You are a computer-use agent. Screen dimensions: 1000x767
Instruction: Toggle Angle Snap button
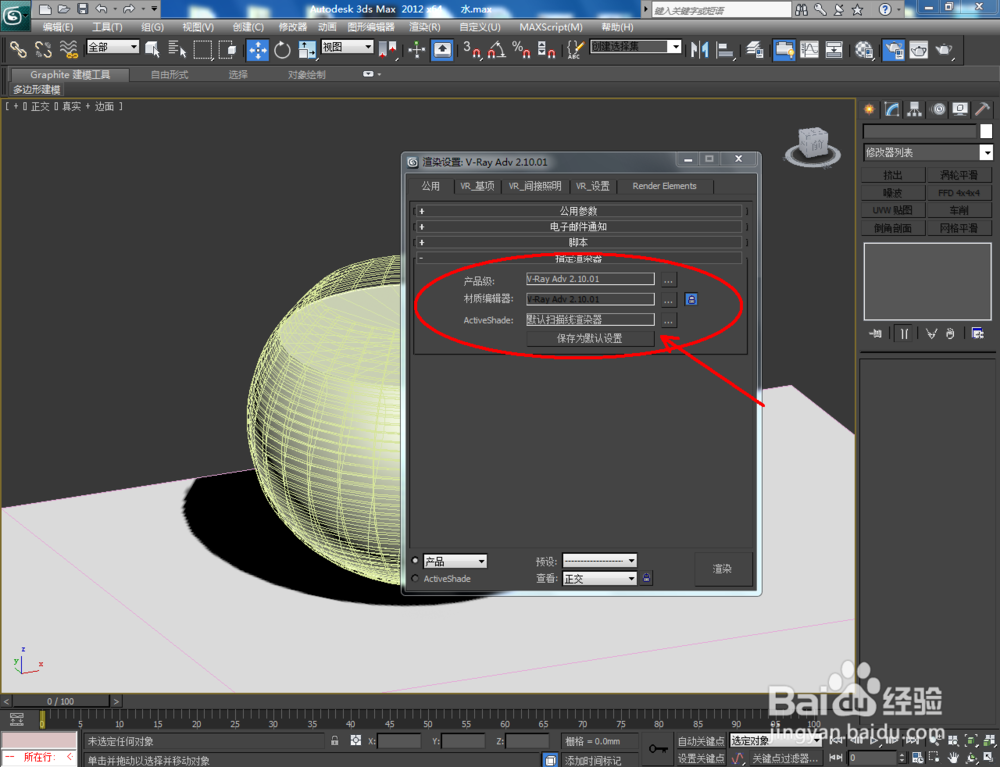[x=497, y=49]
